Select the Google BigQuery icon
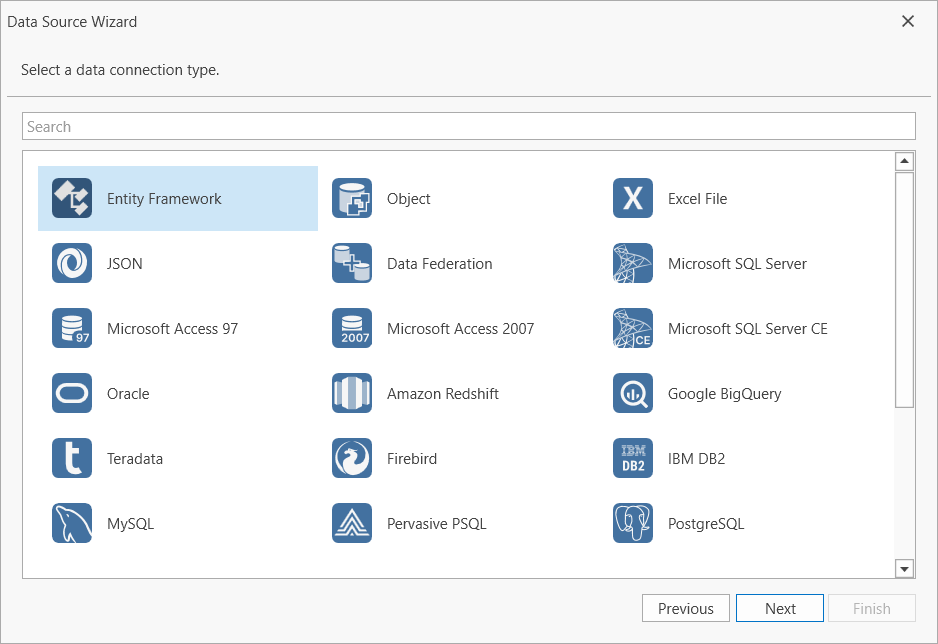The image size is (938, 644). coord(632,393)
